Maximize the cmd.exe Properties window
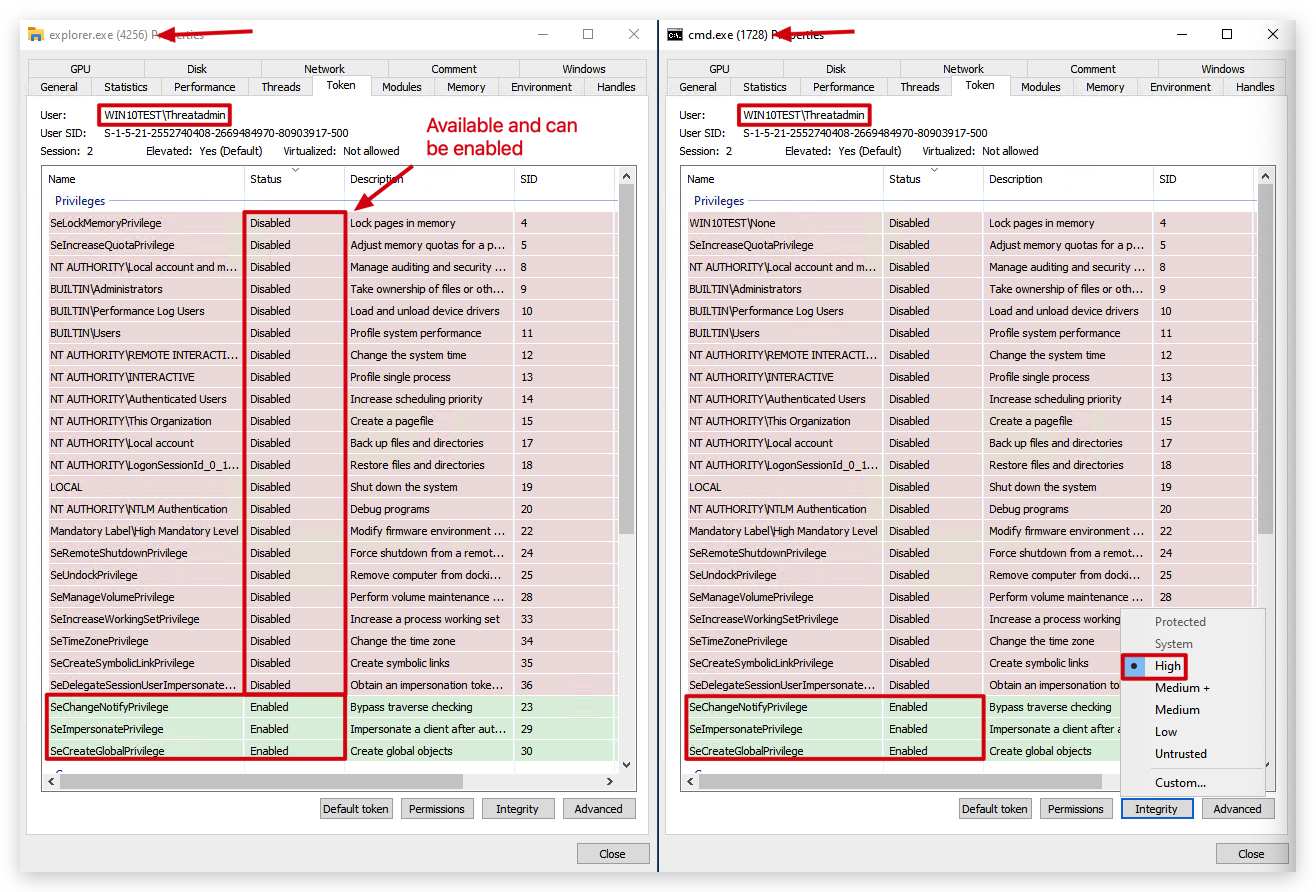Screen dimensions: 1316x892 point(1227,34)
